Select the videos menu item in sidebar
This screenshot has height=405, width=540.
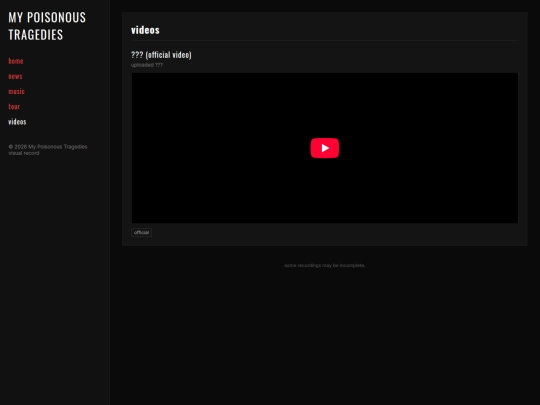(17, 122)
